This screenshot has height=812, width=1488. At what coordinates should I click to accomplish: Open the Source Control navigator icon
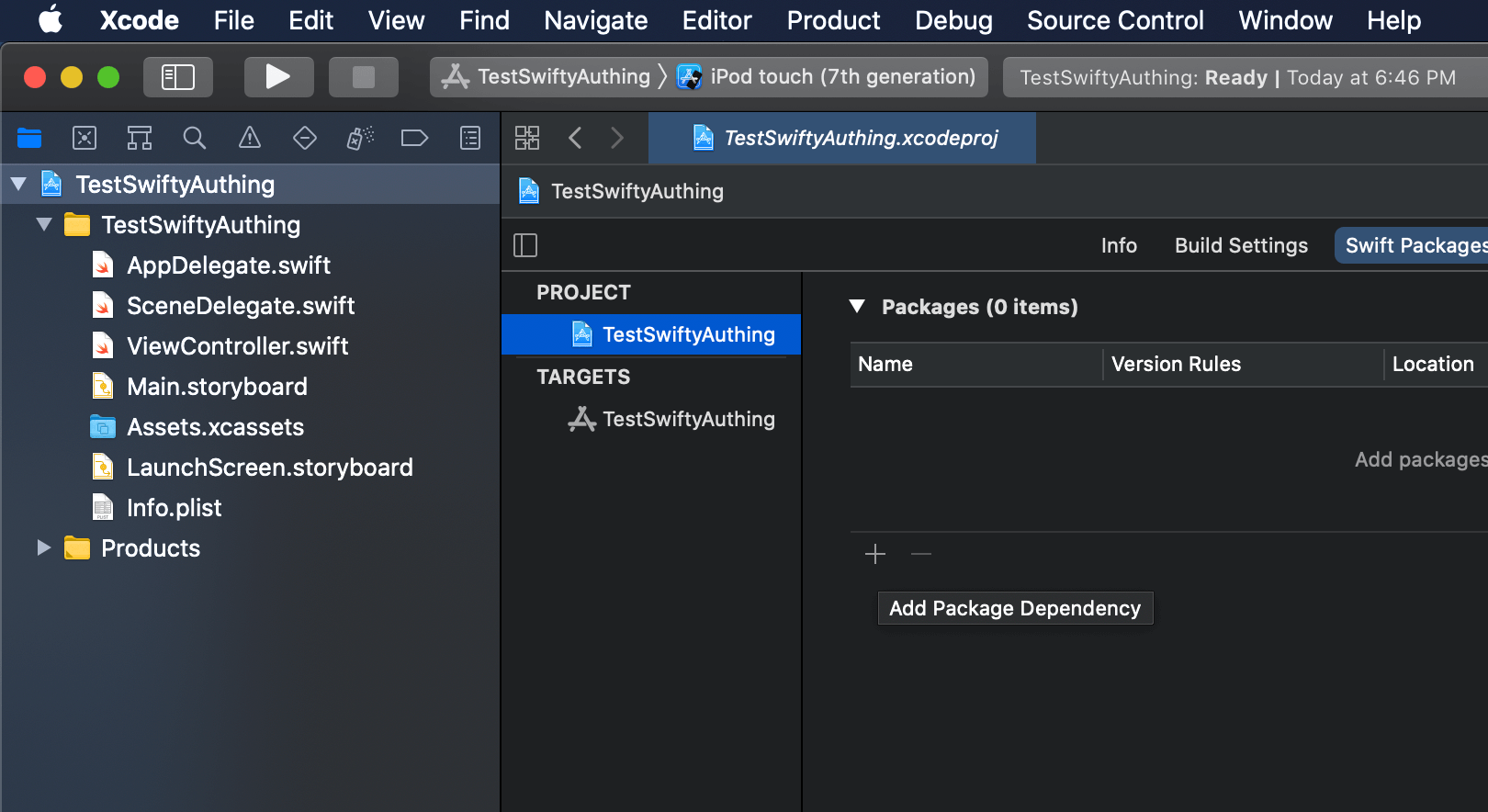(x=85, y=139)
